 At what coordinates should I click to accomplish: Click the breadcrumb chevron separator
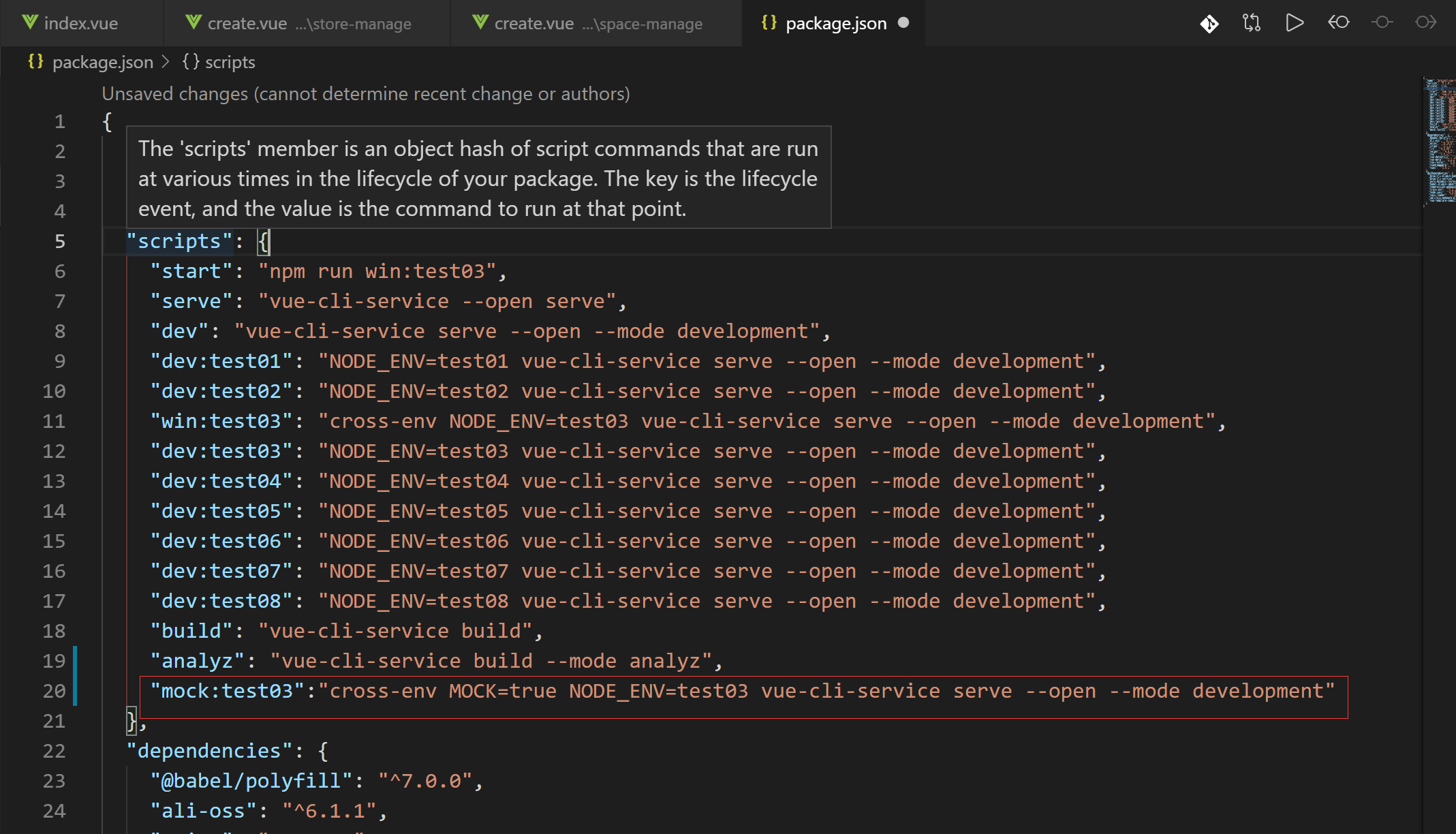[x=166, y=62]
